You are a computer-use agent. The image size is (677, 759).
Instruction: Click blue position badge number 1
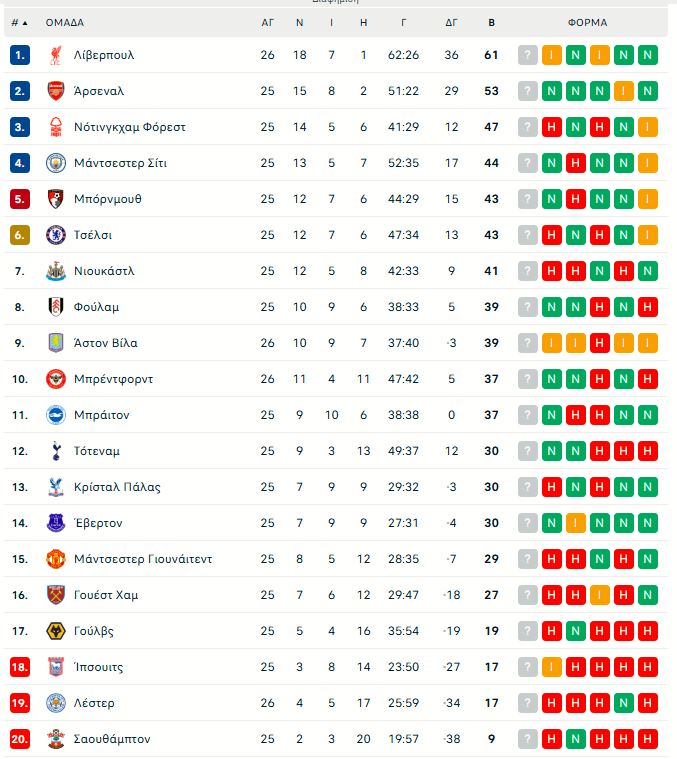(x=20, y=55)
